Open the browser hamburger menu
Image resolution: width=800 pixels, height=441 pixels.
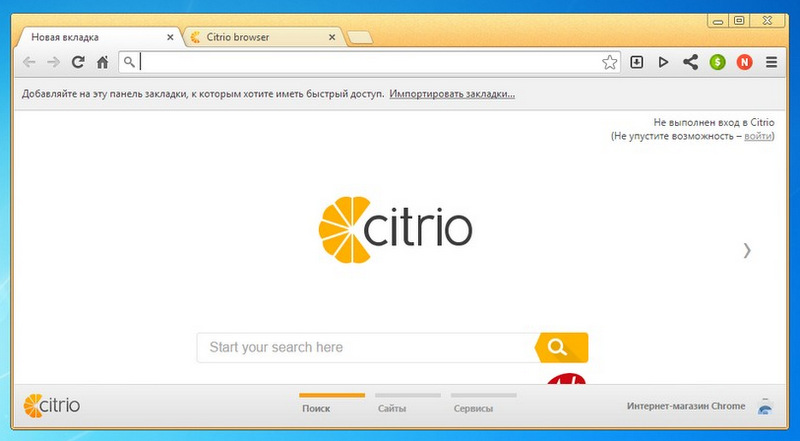pyautogui.click(x=771, y=62)
